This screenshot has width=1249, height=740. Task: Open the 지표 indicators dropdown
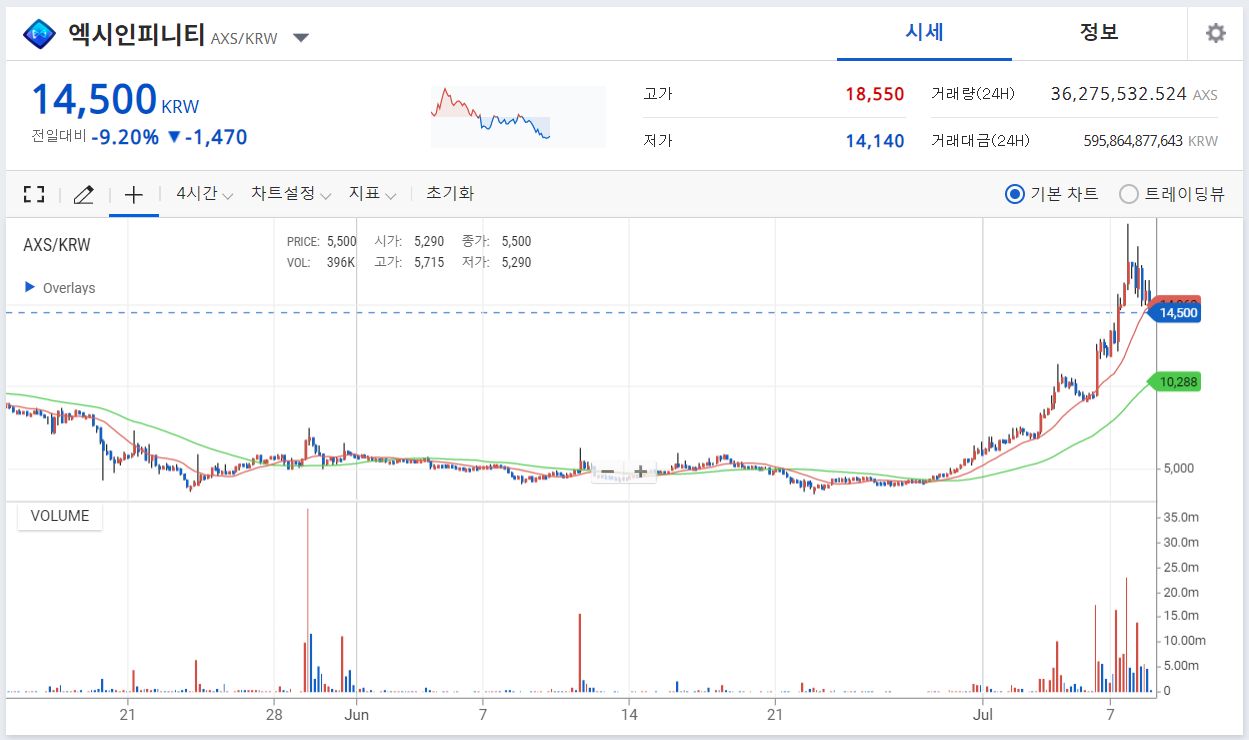click(x=372, y=194)
